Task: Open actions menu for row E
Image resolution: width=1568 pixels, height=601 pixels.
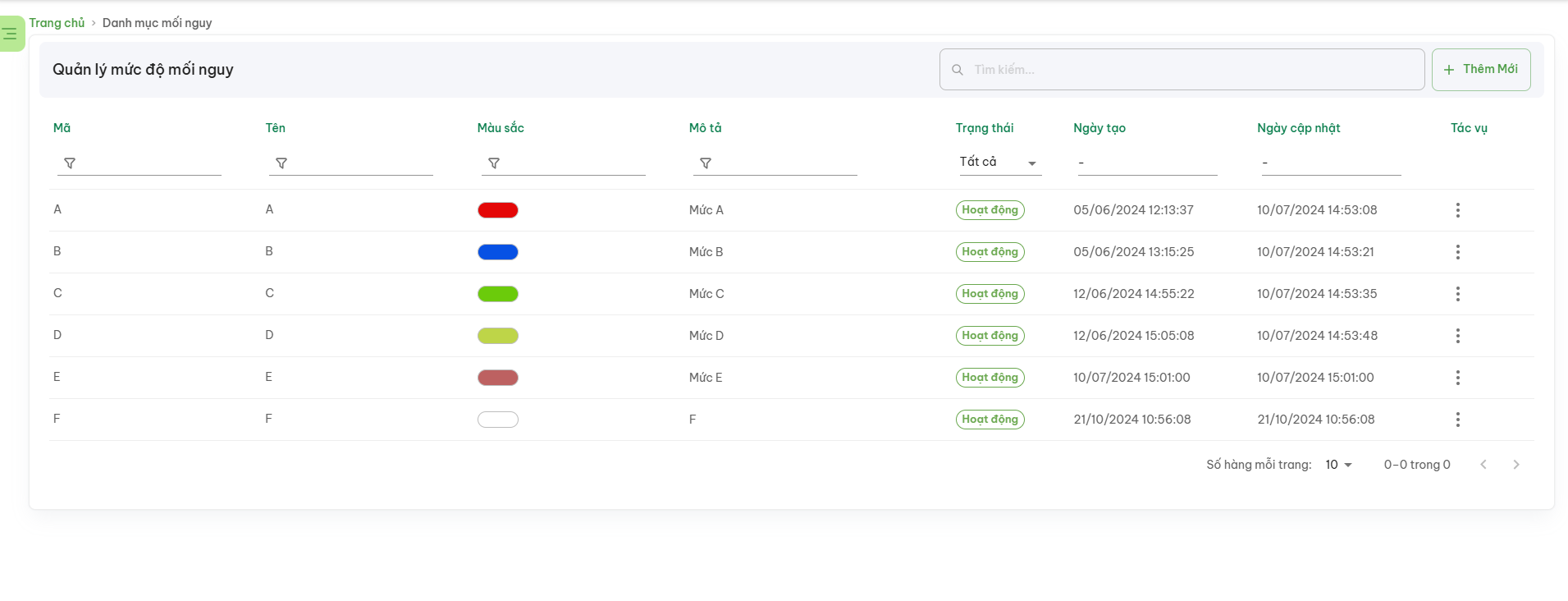Action: [1458, 378]
